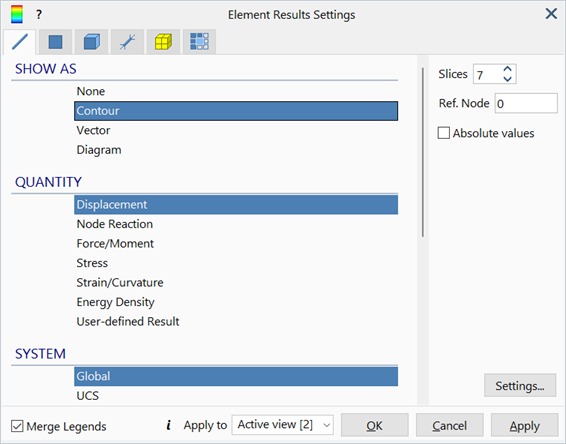Select the beam element line tab
Image resolution: width=566 pixels, height=444 pixels.
coord(19,42)
